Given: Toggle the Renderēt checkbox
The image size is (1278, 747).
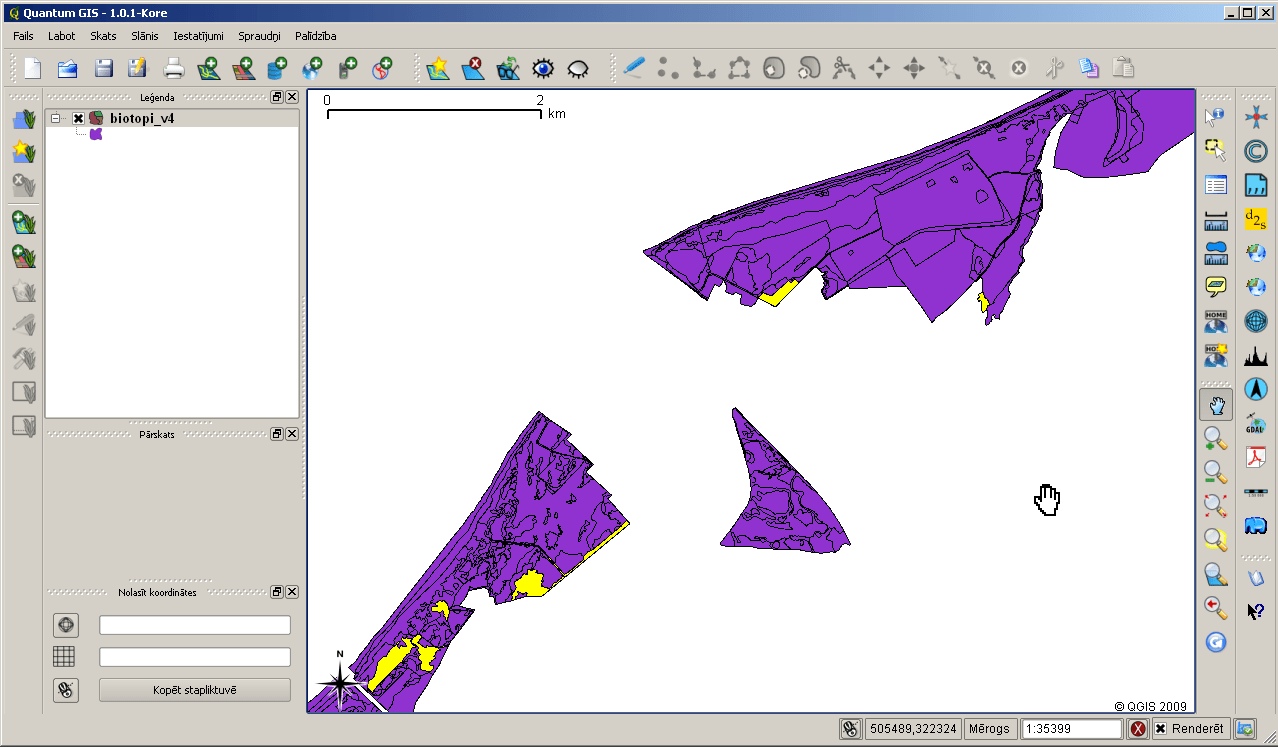Looking at the screenshot, I should (1160, 729).
